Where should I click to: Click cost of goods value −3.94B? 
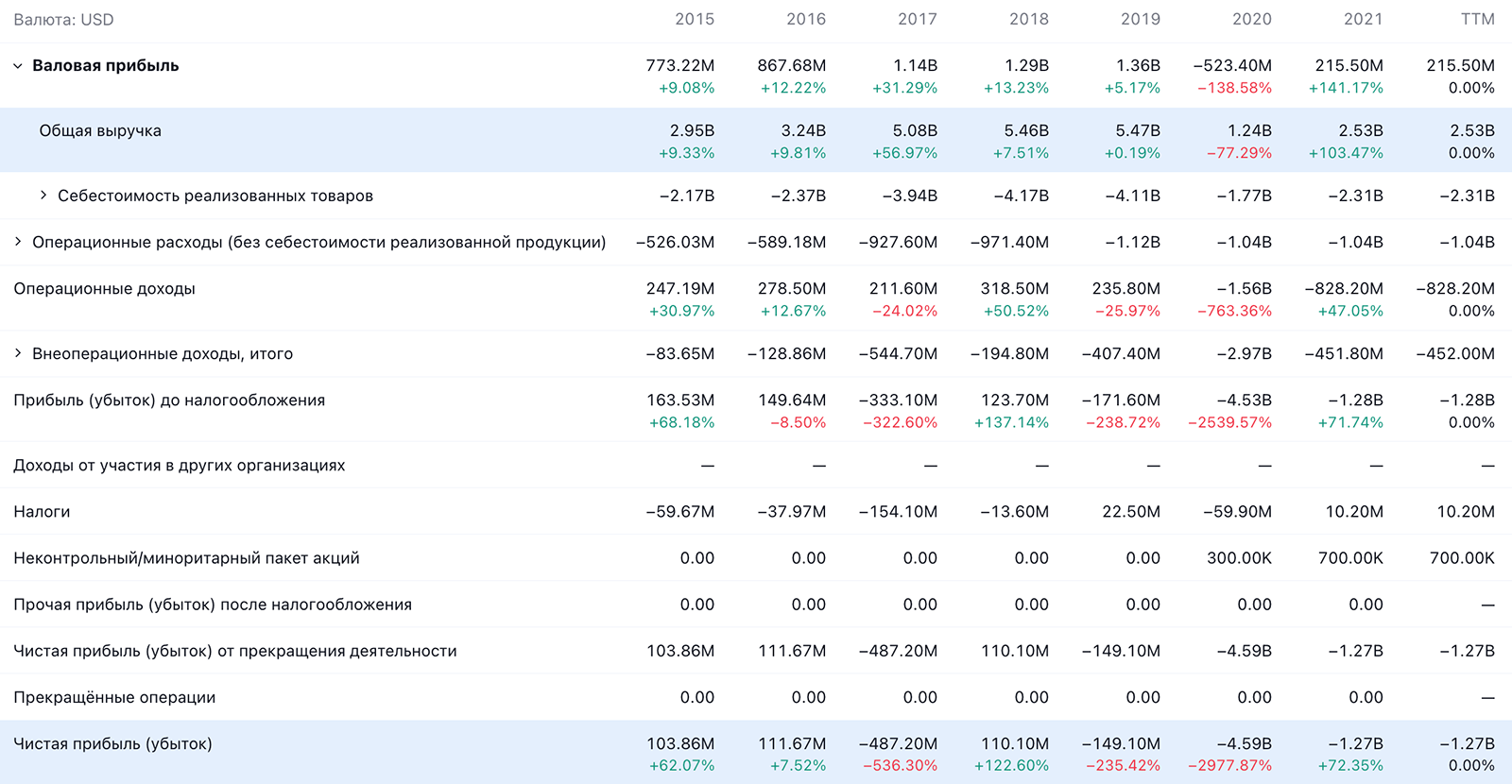pos(910,196)
